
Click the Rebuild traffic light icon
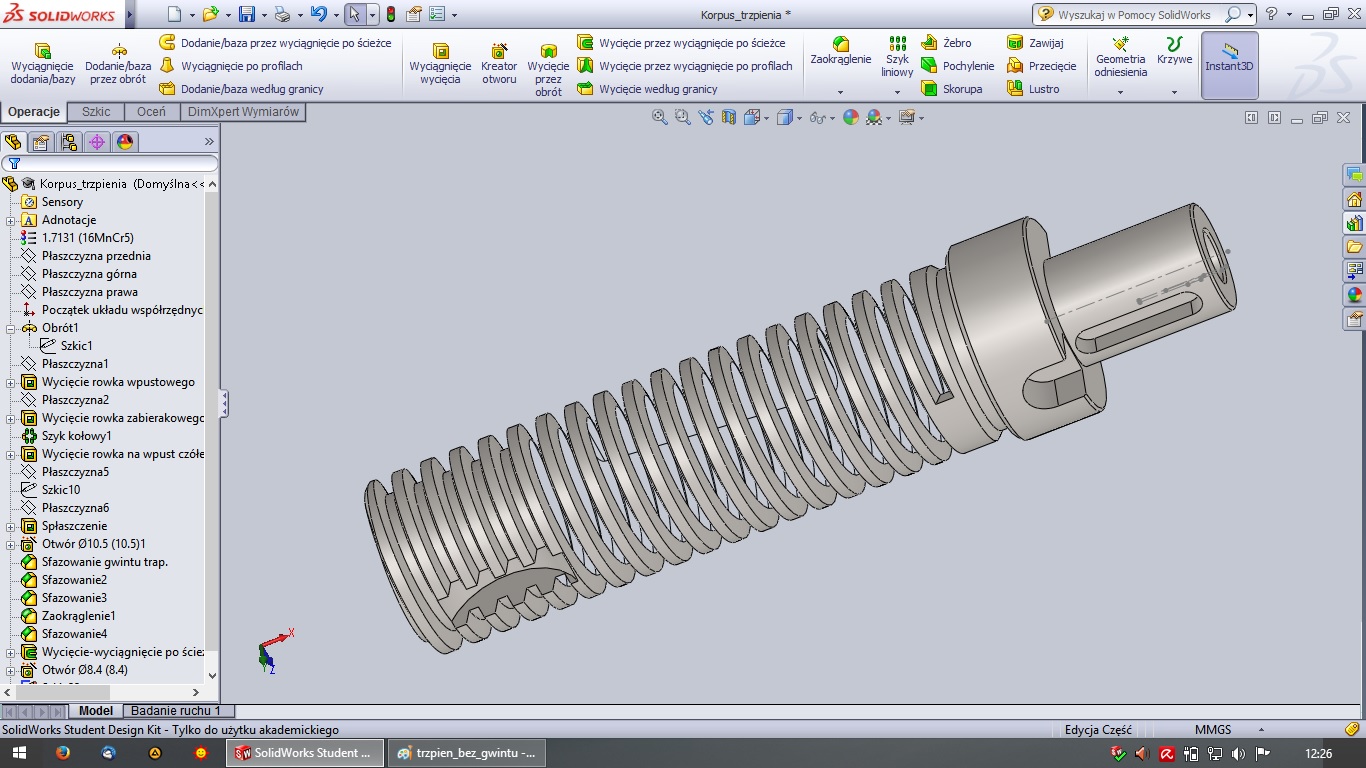point(390,14)
